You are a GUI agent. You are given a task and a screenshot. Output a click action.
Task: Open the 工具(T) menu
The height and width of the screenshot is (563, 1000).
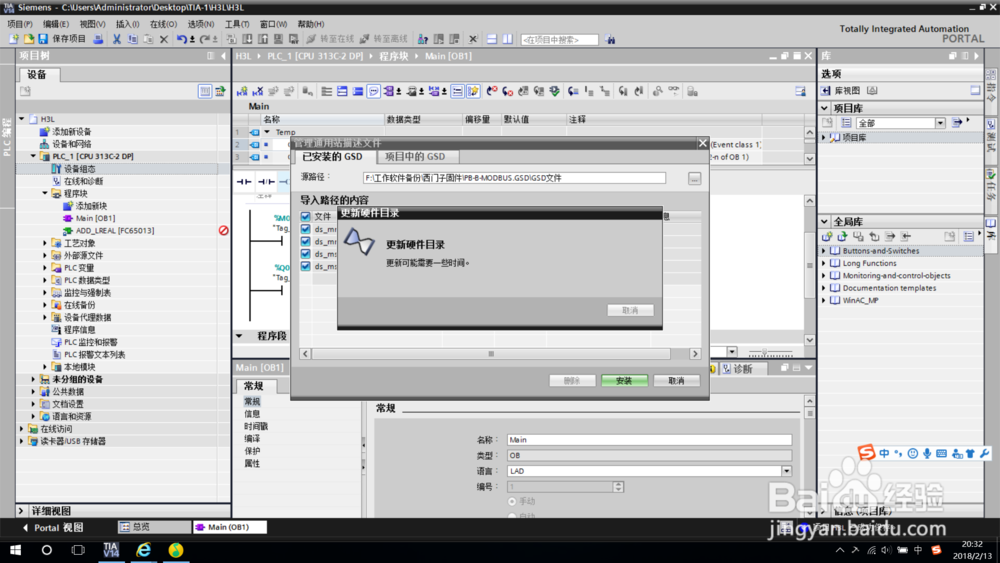tap(237, 24)
